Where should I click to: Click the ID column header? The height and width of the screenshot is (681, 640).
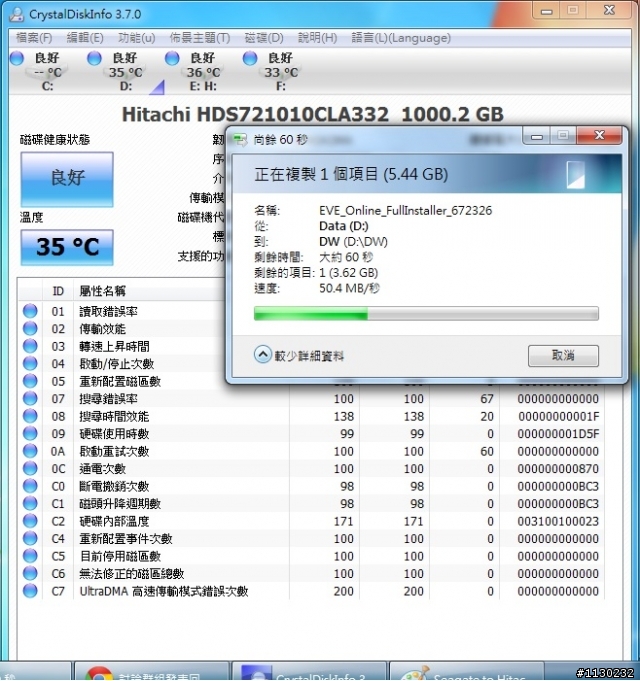point(58,291)
